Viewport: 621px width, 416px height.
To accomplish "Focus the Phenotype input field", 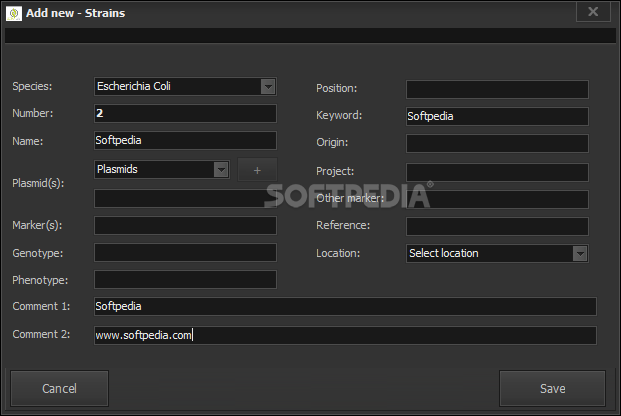I will 185,280.
